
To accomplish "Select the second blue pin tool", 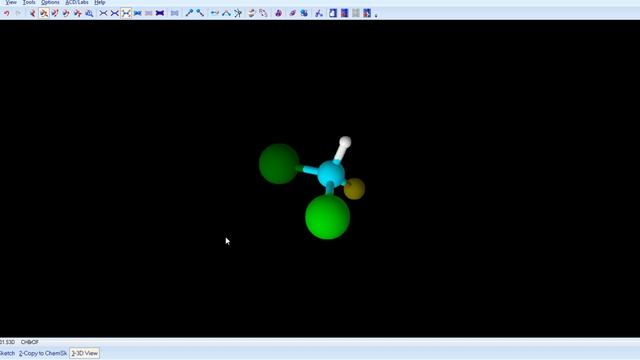I will point(200,13).
